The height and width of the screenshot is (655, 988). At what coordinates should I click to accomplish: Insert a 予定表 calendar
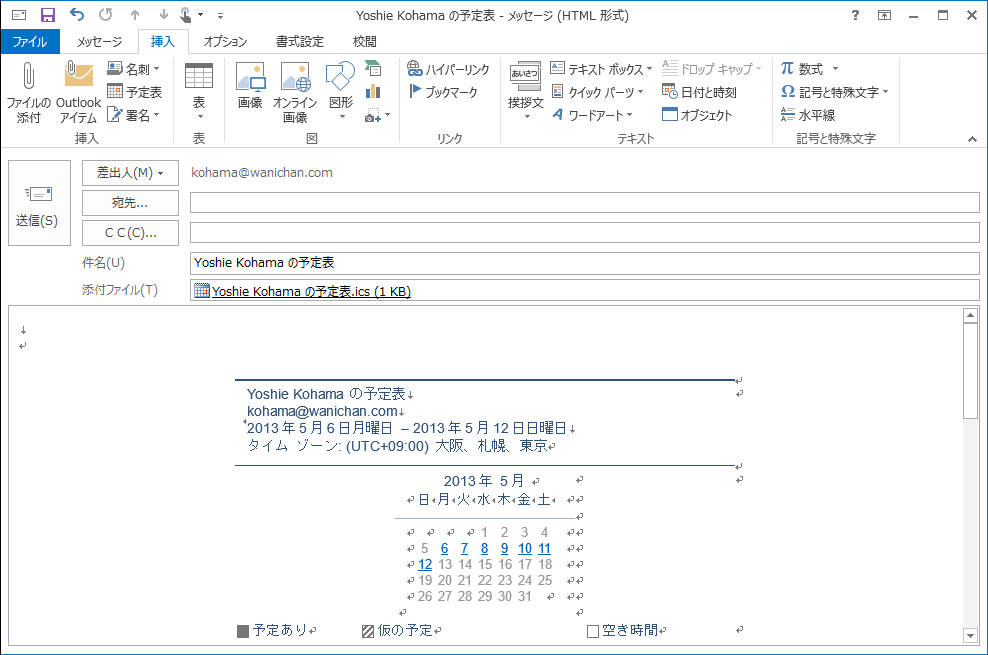point(135,92)
